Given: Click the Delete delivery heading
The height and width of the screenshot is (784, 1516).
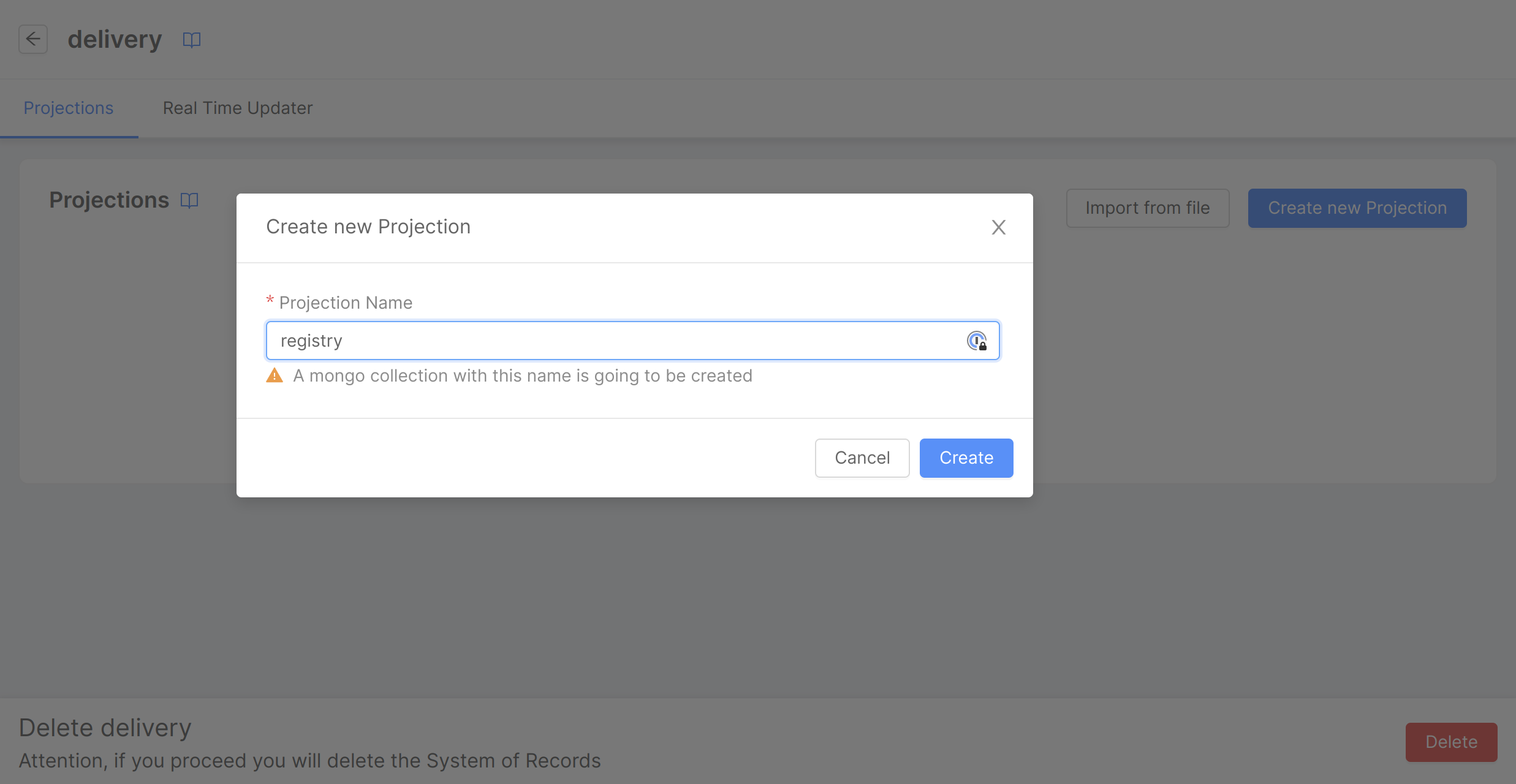Looking at the screenshot, I should [105, 728].
